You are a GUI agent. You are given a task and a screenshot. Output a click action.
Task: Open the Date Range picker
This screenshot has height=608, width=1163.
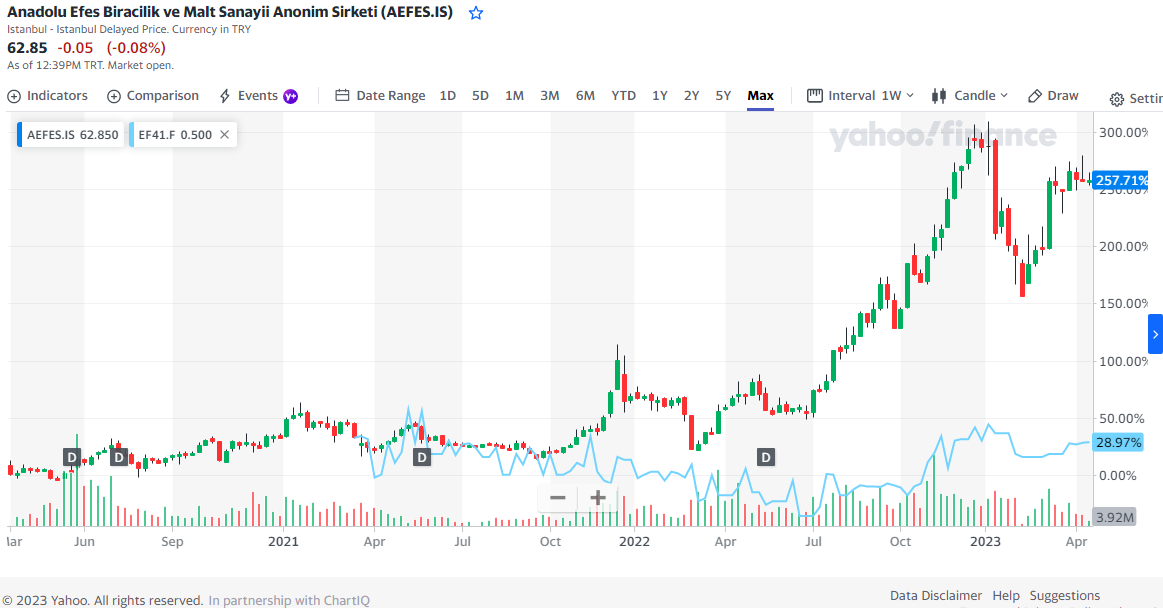380,96
